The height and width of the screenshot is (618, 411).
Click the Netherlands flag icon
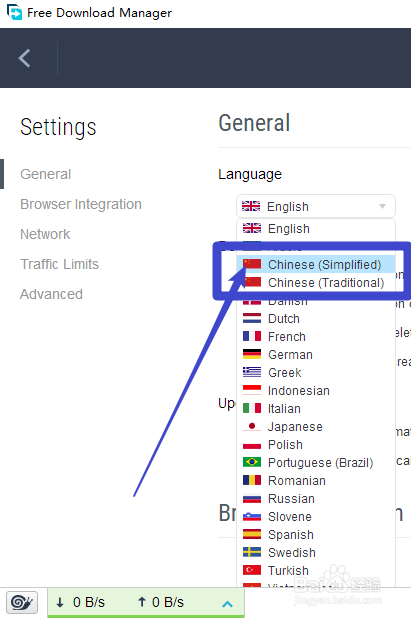click(252, 318)
